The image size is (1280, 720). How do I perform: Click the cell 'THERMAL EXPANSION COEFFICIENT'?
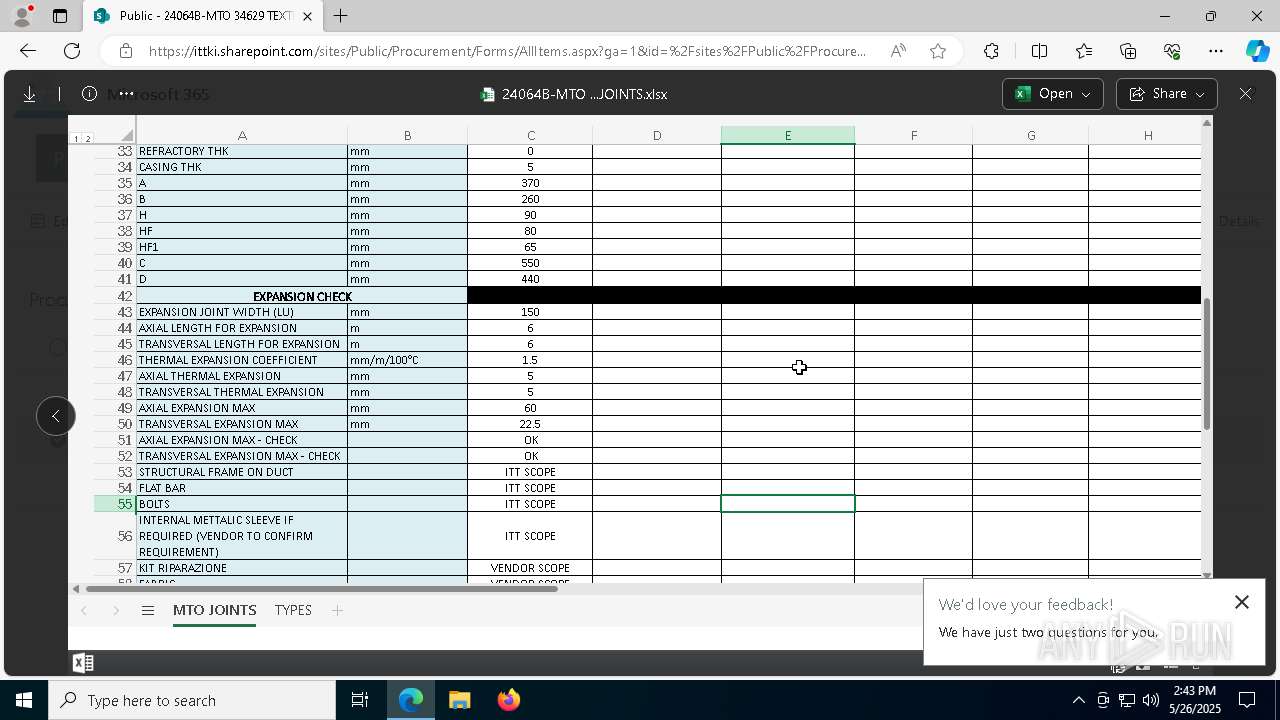click(x=242, y=360)
